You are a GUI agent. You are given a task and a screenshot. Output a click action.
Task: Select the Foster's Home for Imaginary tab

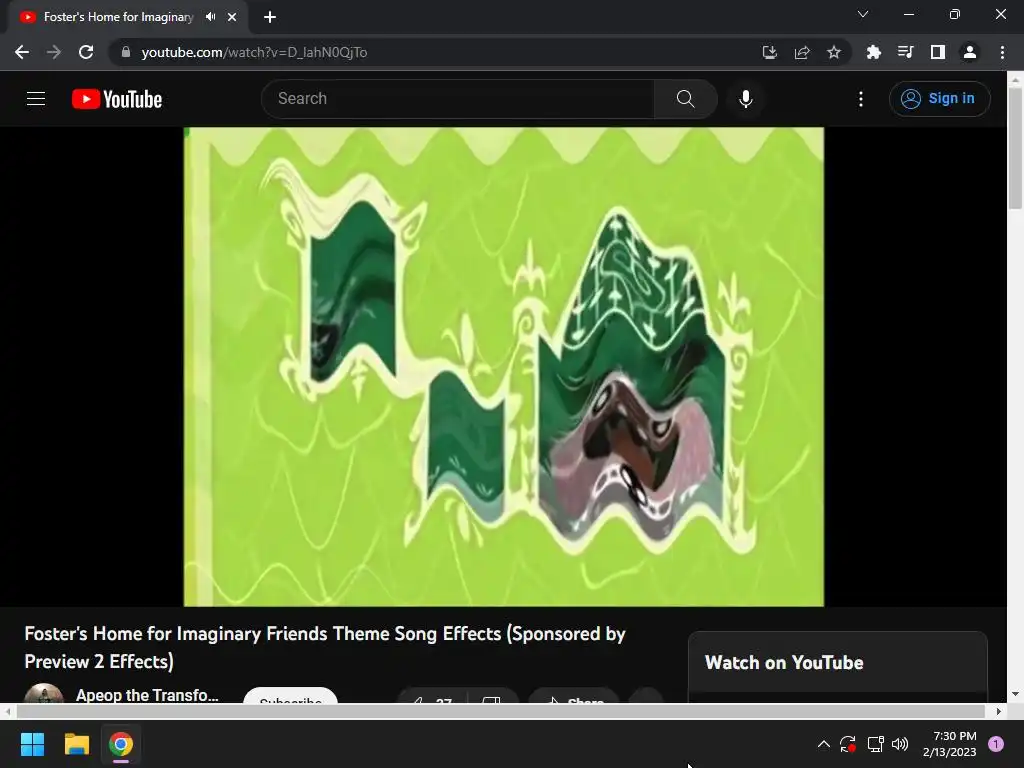pos(119,17)
